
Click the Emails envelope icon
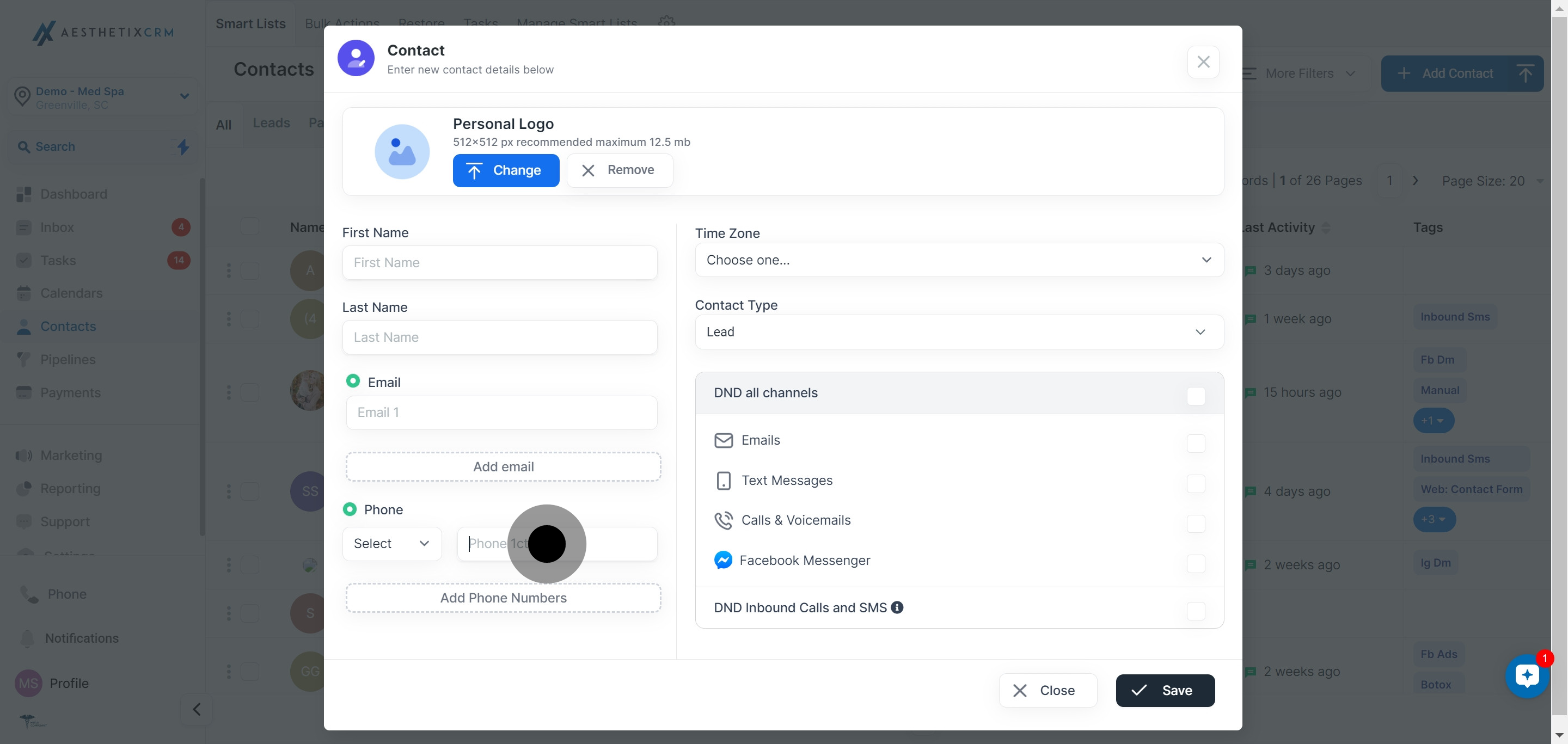[x=722, y=440]
